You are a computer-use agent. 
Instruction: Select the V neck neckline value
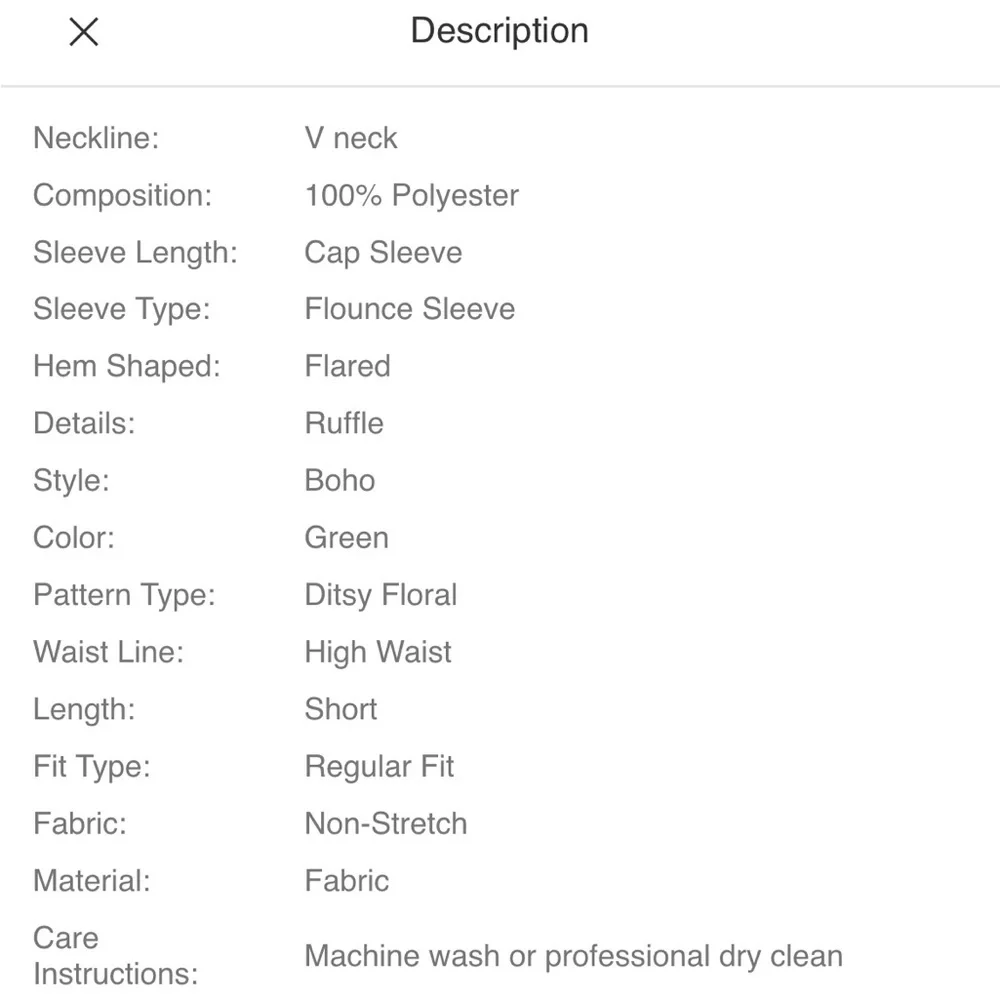click(x=351, y=138)
